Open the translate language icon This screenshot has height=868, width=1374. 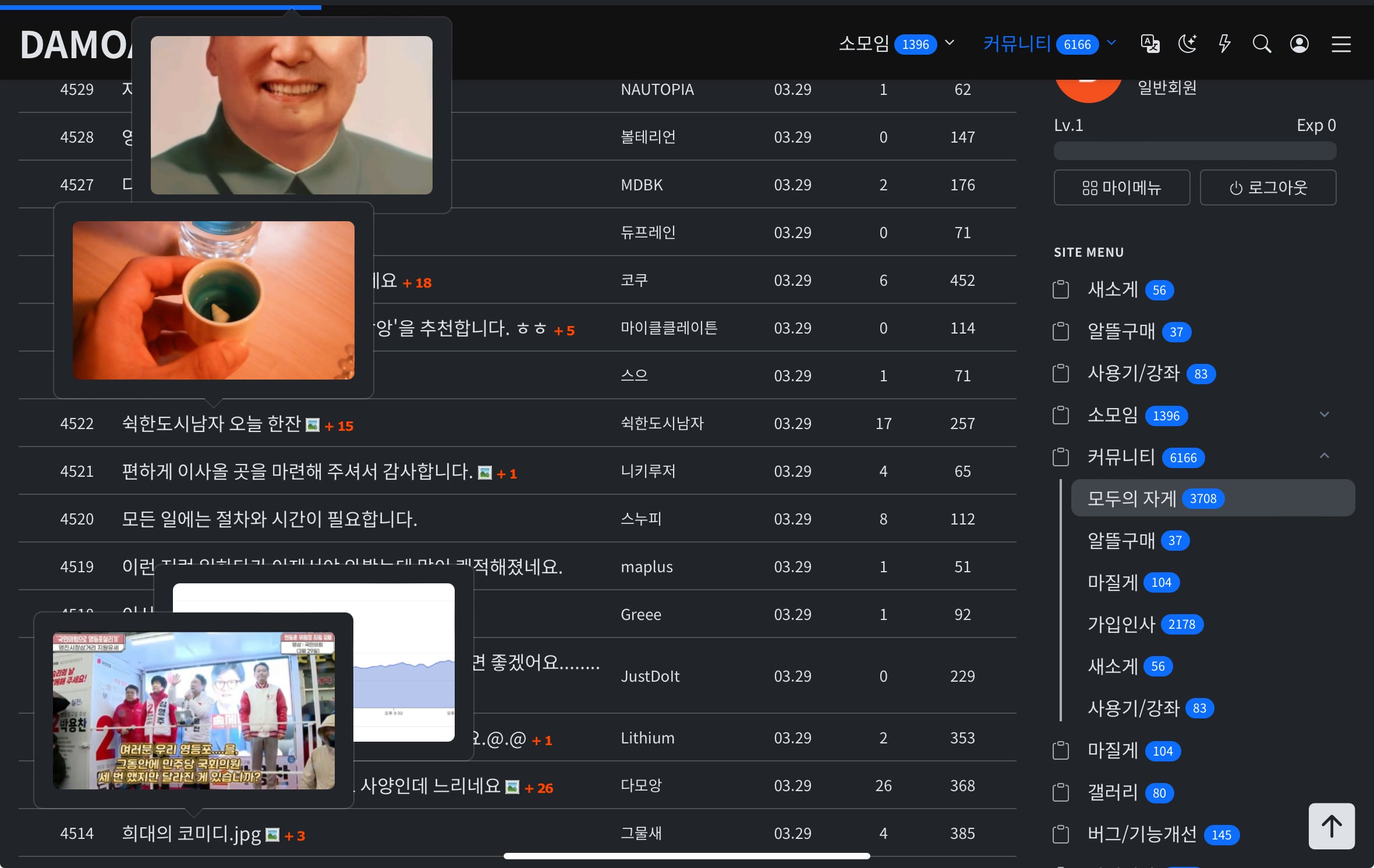coord(1150,44)
